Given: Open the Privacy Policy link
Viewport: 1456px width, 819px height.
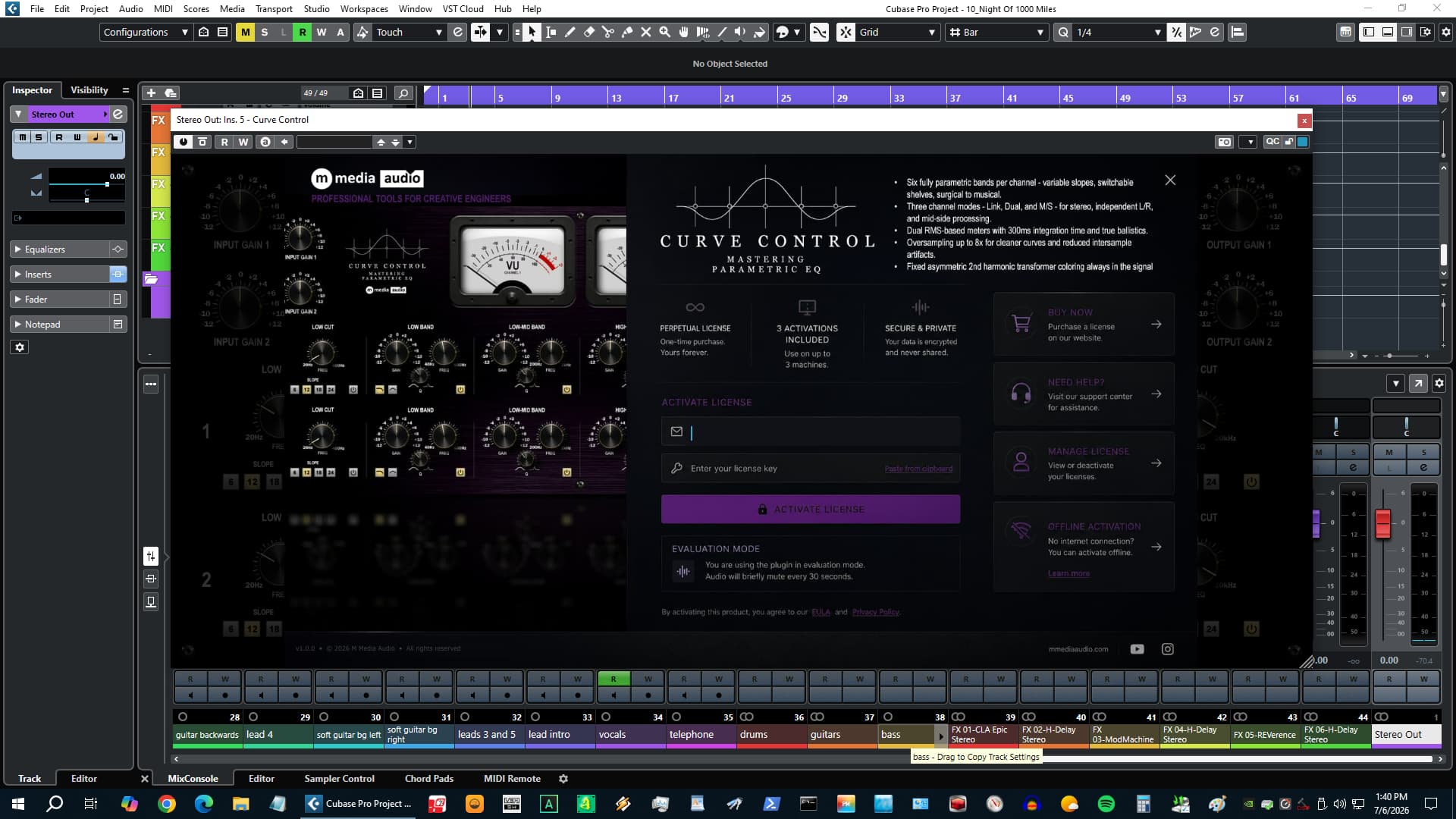Looking at the screenshot, I should [876, 612].
